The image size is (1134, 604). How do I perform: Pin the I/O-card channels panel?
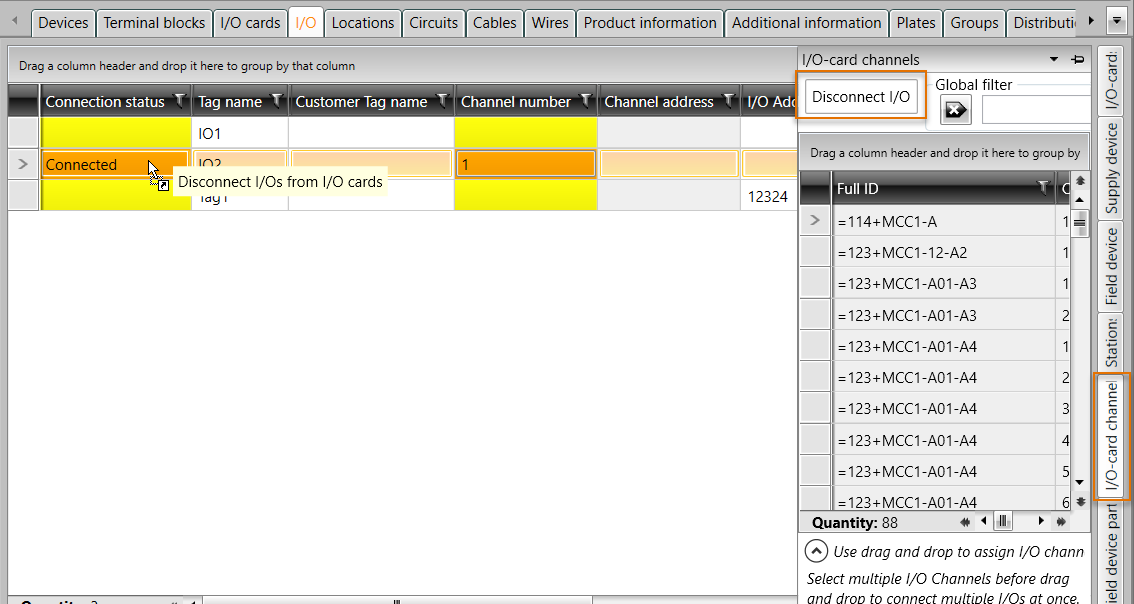(x=1078, y=60)
